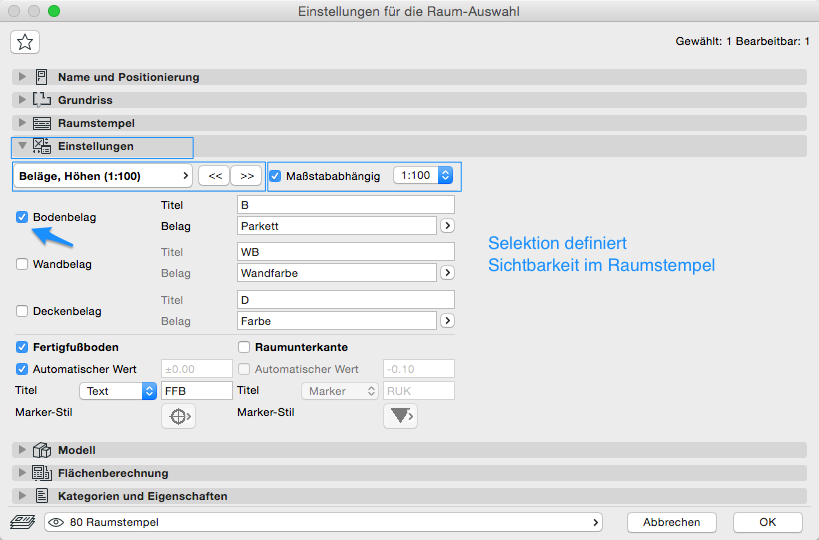The height and width of the screenshot is (540, 819).
Task: Open the Beläge, Höhen page selector
Action: click(103, 176)
